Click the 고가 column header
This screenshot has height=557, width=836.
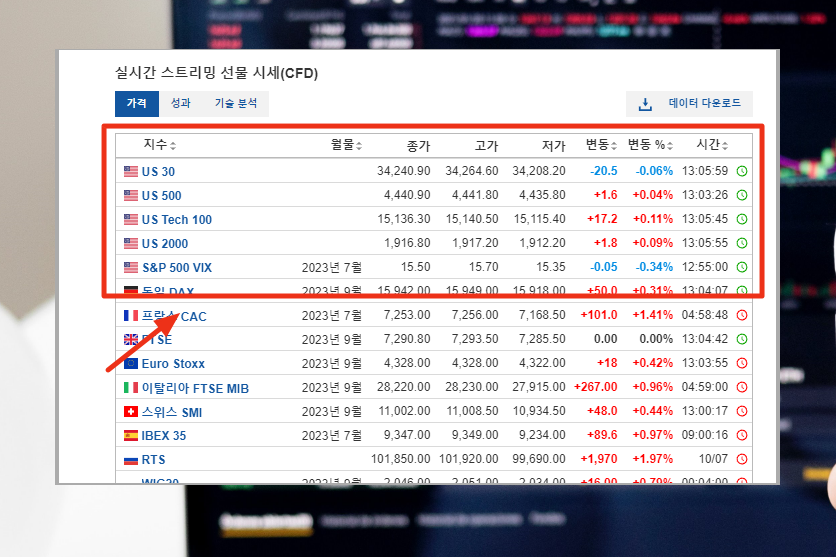pos(487,146)
